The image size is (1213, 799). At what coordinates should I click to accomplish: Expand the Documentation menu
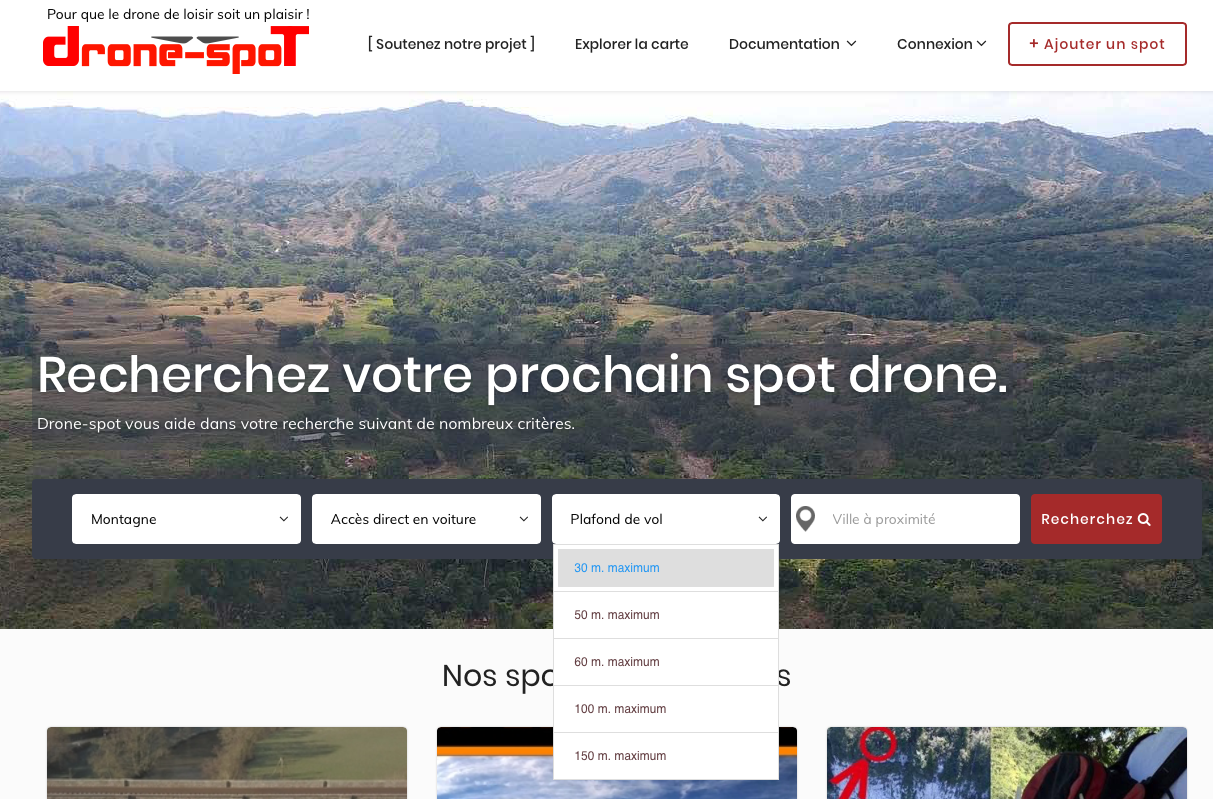pos(792,44)
